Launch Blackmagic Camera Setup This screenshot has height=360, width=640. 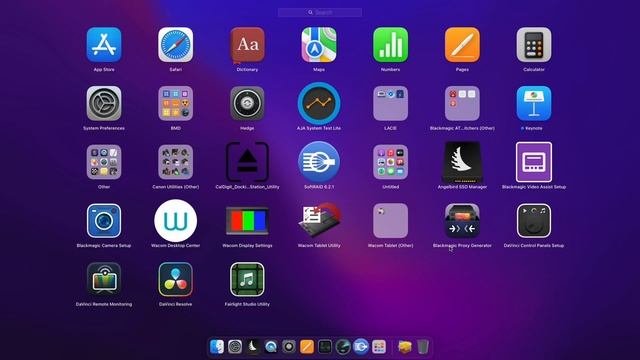(104, 221)
